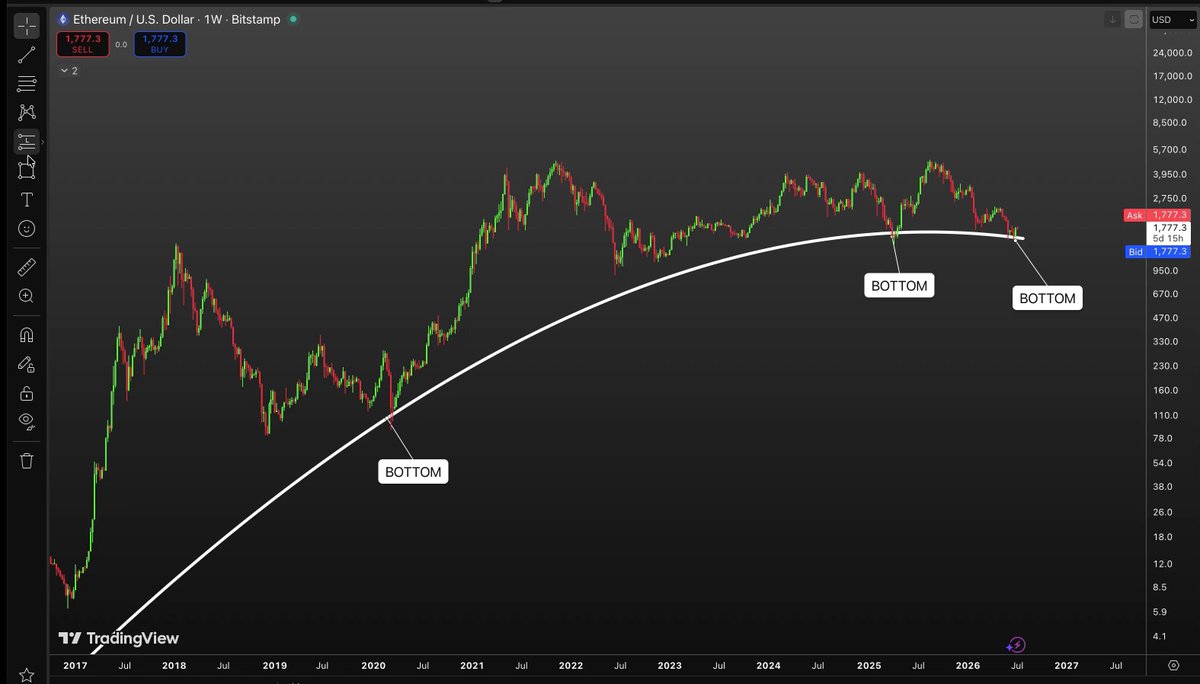Image resolution: width=1200 pixels, height=684 pixels.
Task: Click the Ethereum logo beside the symbol name
Action: click(63, 19)
